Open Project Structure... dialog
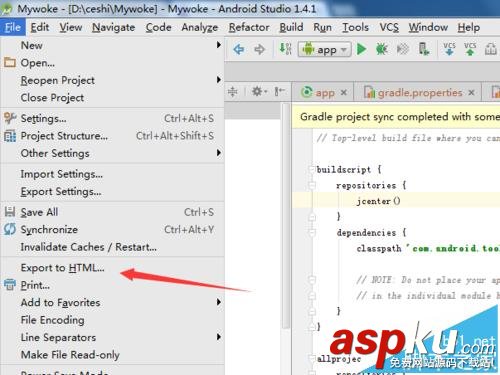 112,136
